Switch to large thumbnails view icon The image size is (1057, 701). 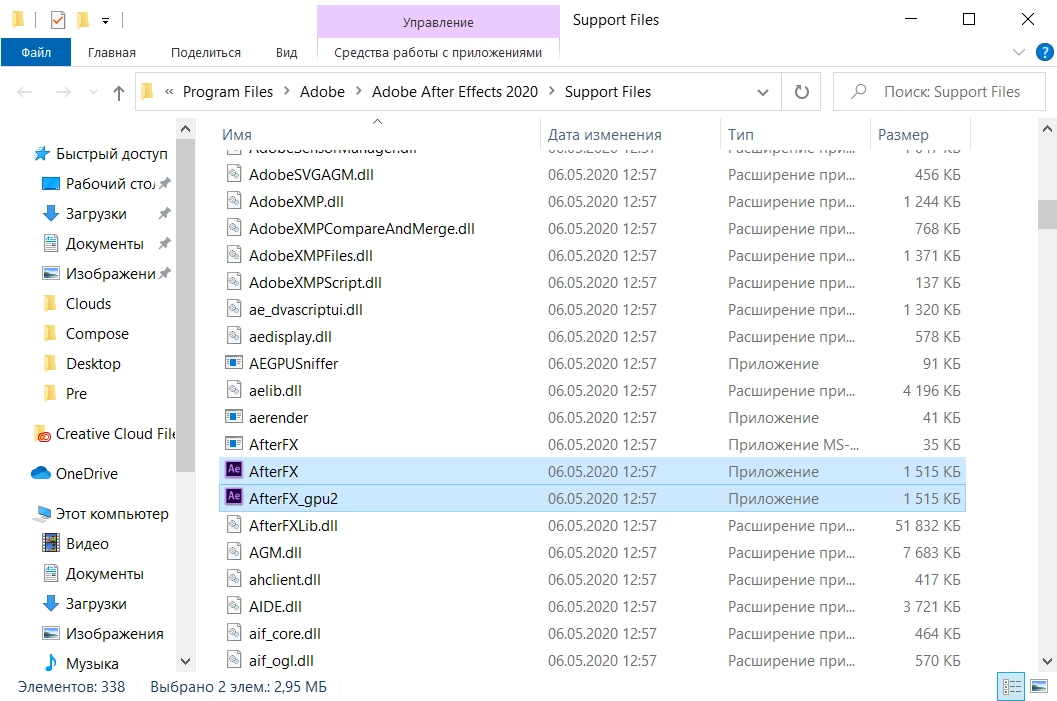[1039, 687]
